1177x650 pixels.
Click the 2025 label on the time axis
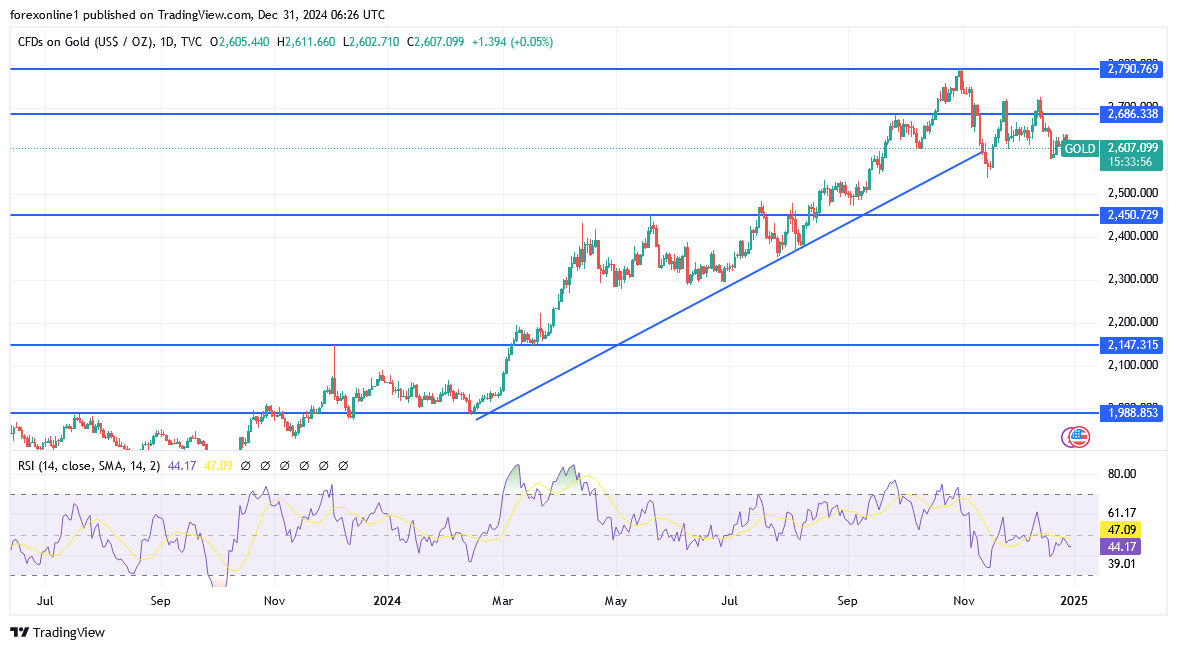(x=1075, y=601)
